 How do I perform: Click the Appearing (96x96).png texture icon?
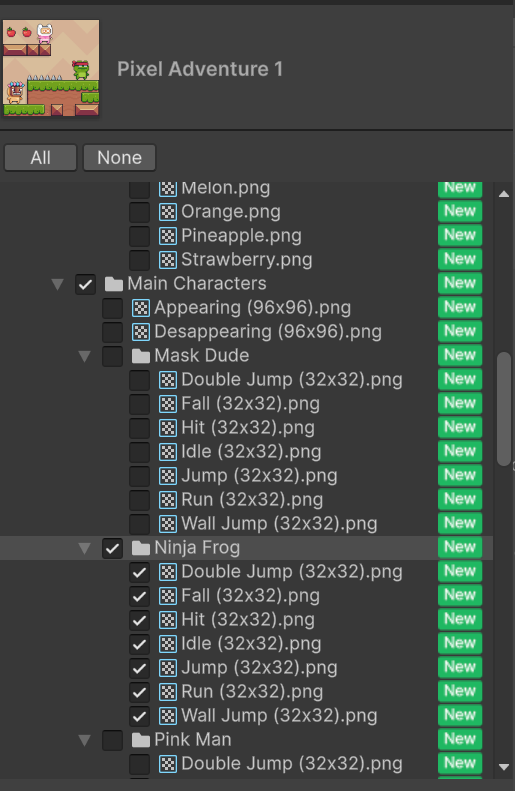(141, 308)
